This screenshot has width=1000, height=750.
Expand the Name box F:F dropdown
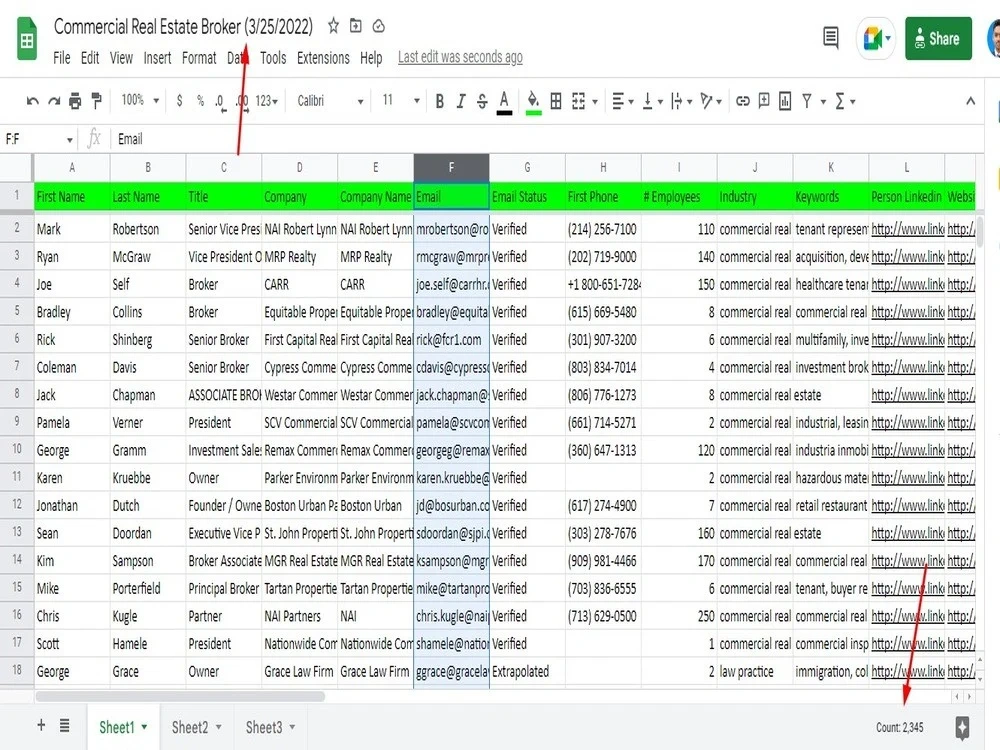(x=70, y=140)
